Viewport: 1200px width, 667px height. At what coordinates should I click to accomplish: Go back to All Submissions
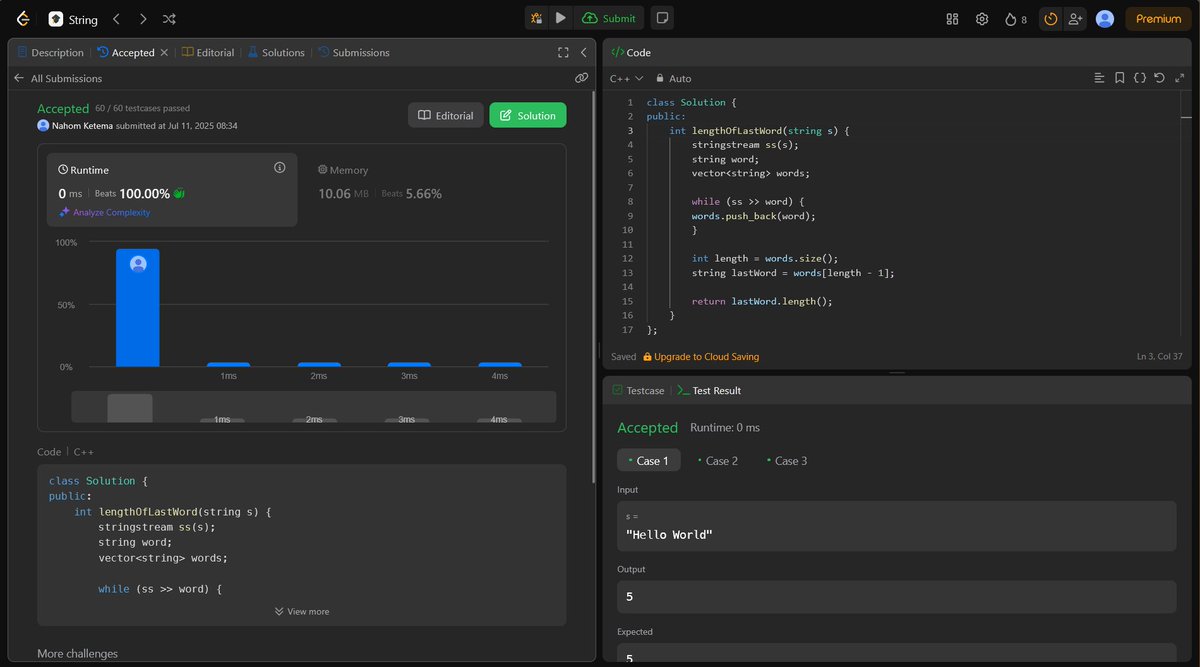(58, 78)
